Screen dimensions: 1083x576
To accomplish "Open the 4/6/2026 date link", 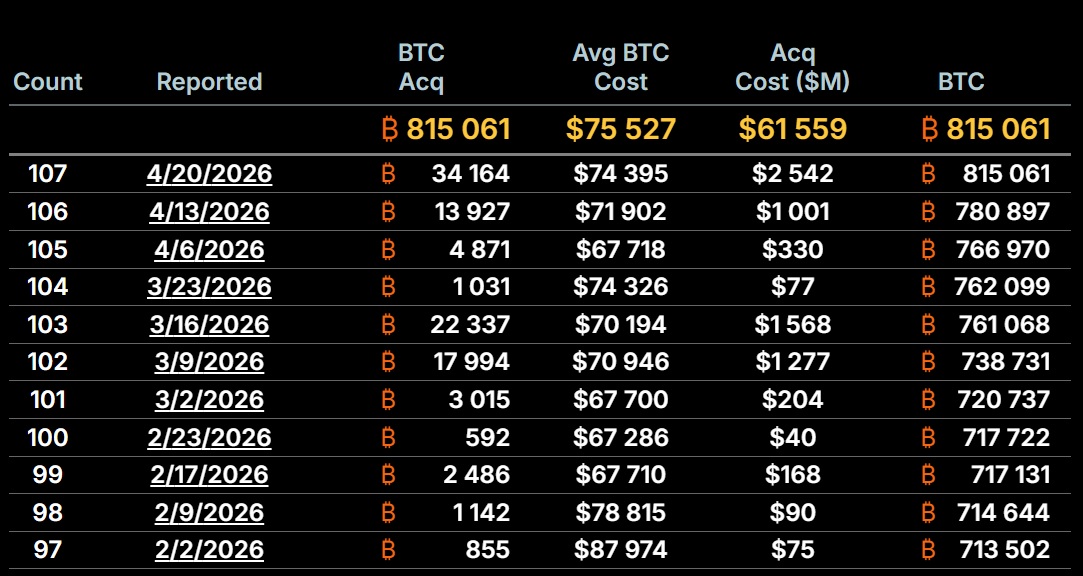I will 209,249.
